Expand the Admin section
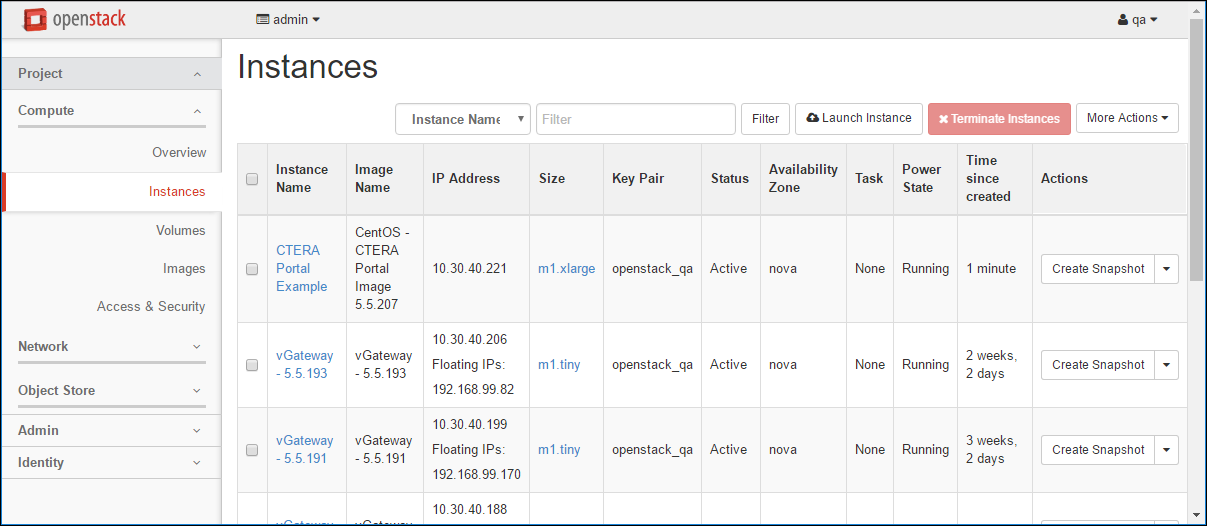This screenshot has height=526, width=1207. coord(111,431)
